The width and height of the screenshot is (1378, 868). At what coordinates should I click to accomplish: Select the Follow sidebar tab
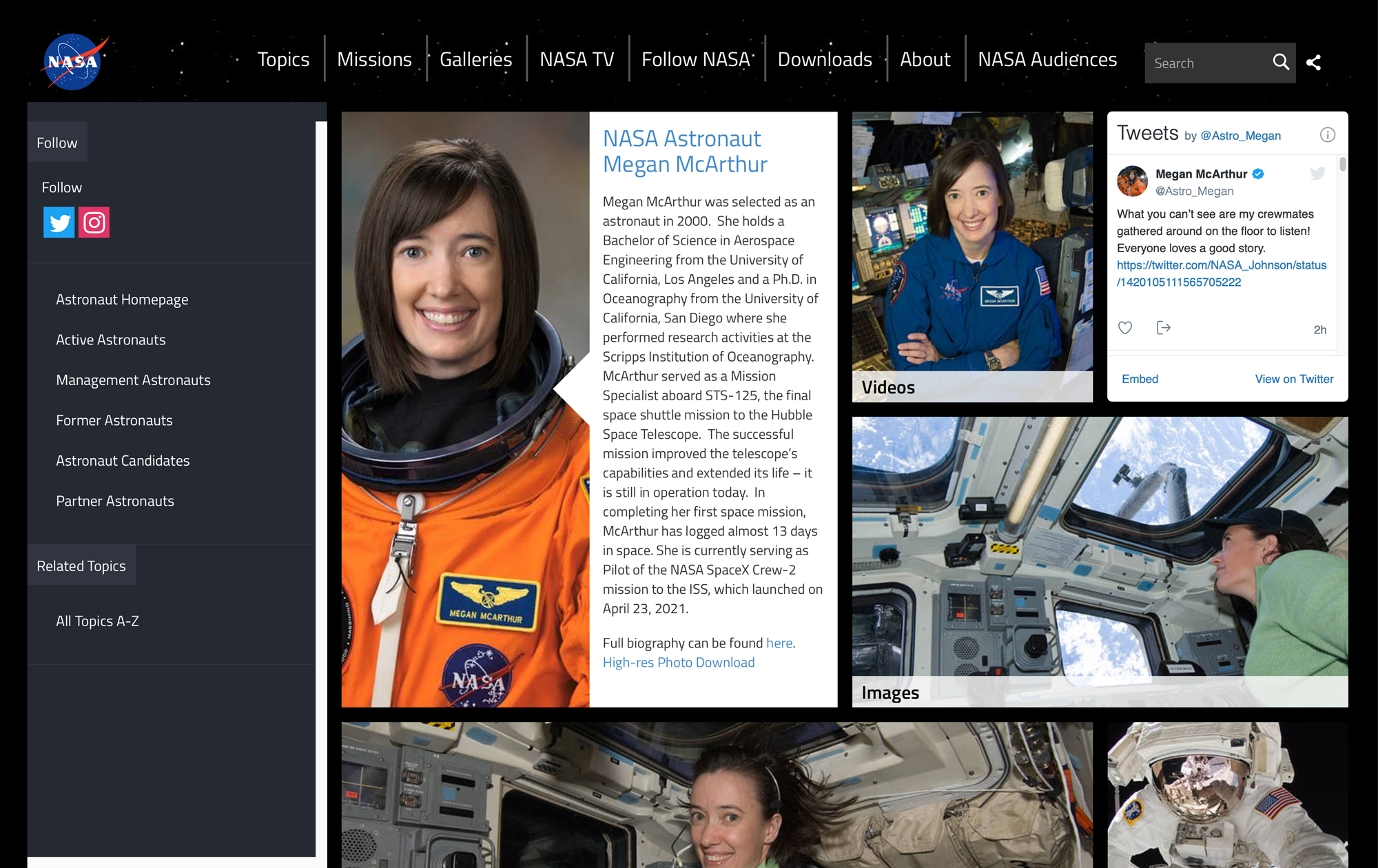pyautogui.click(x=57, y=143)
